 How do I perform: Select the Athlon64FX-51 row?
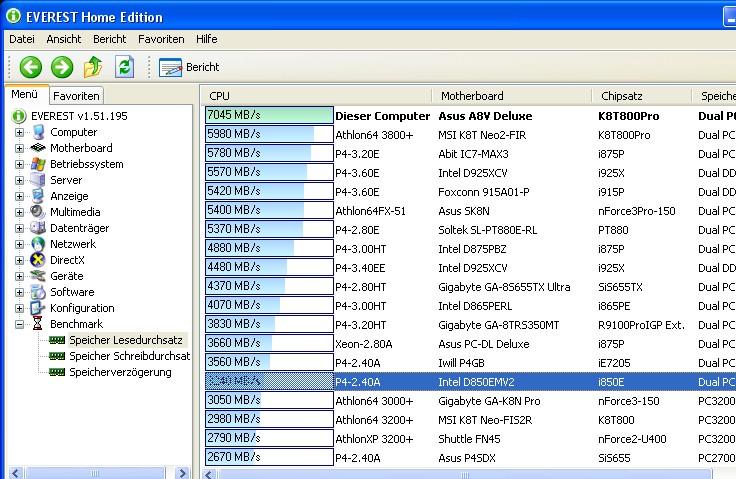click(469, 211)
